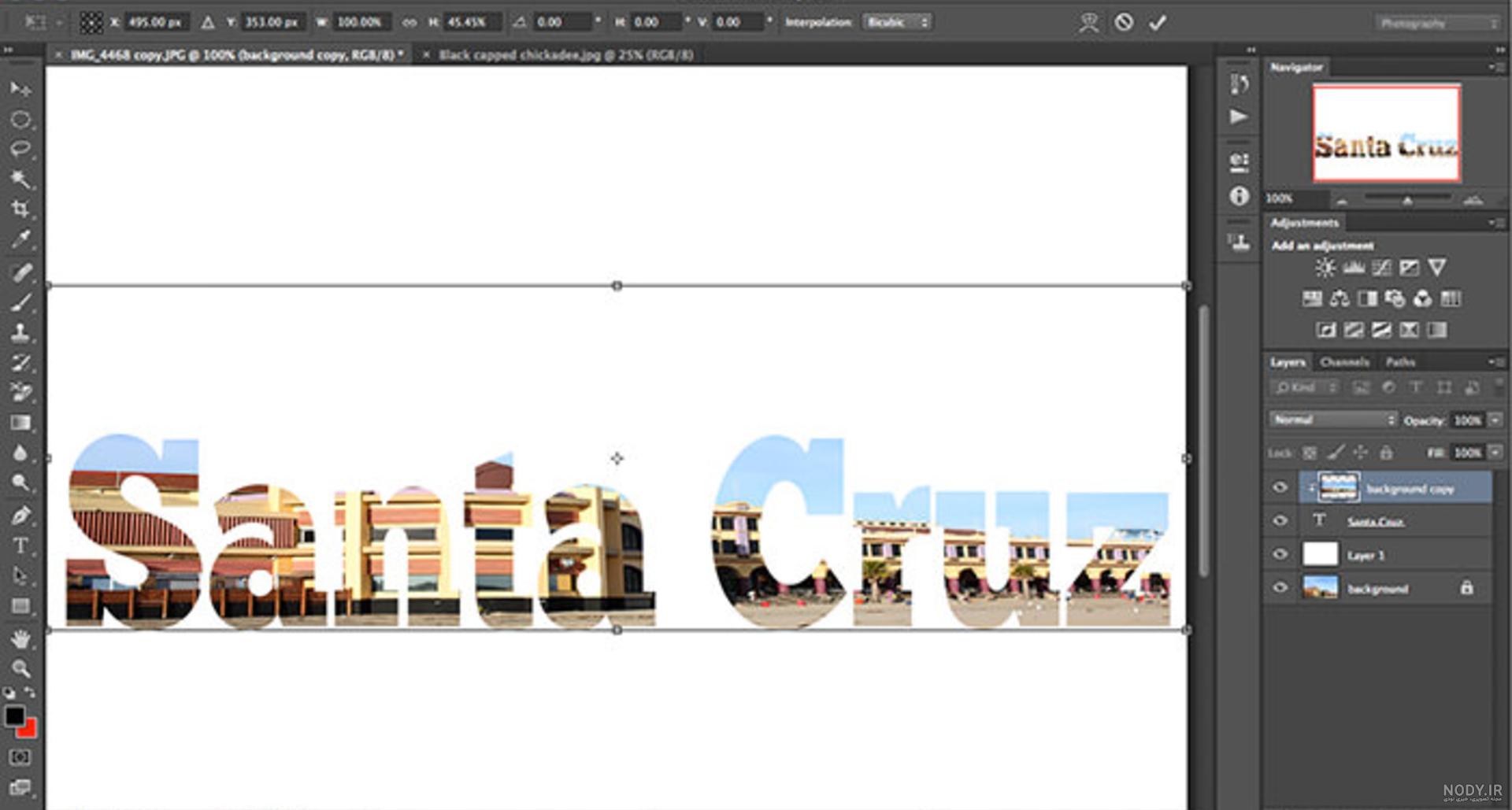
Task: Select the Clone Stamp tool
Action: [x=20, y=331]
